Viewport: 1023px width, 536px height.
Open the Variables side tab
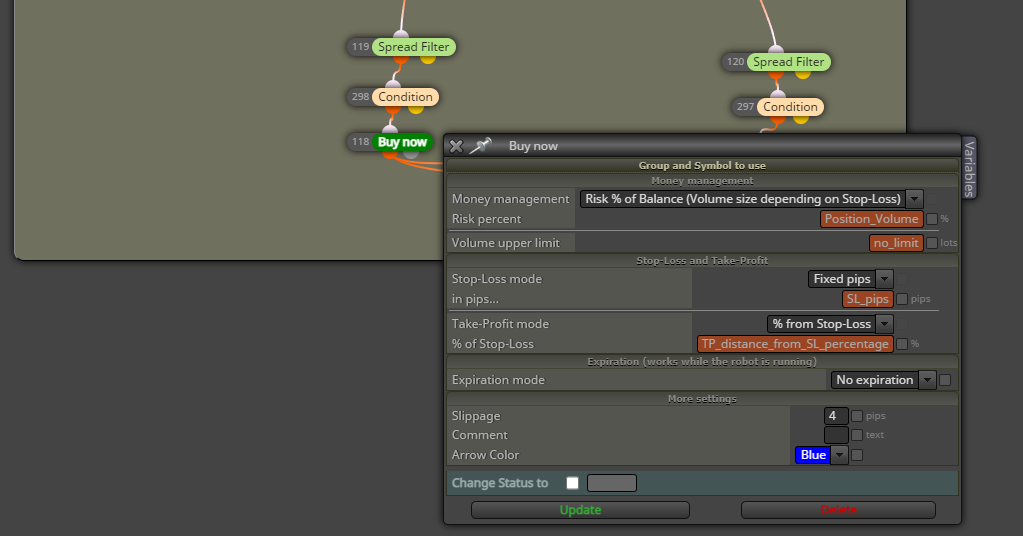pos(970,168)
